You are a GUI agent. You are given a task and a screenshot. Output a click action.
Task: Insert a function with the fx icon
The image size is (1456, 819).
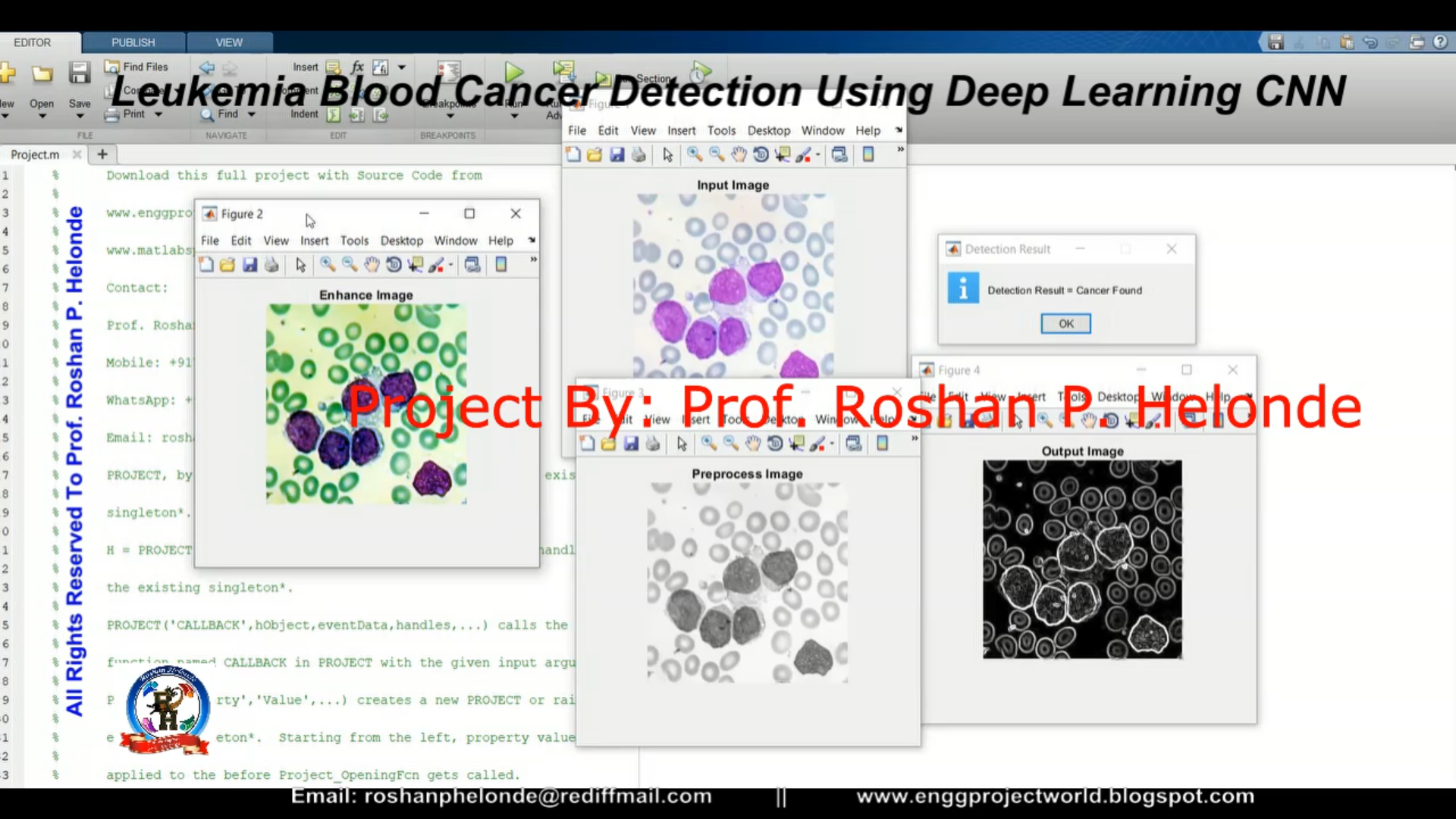tap(357, 67)
